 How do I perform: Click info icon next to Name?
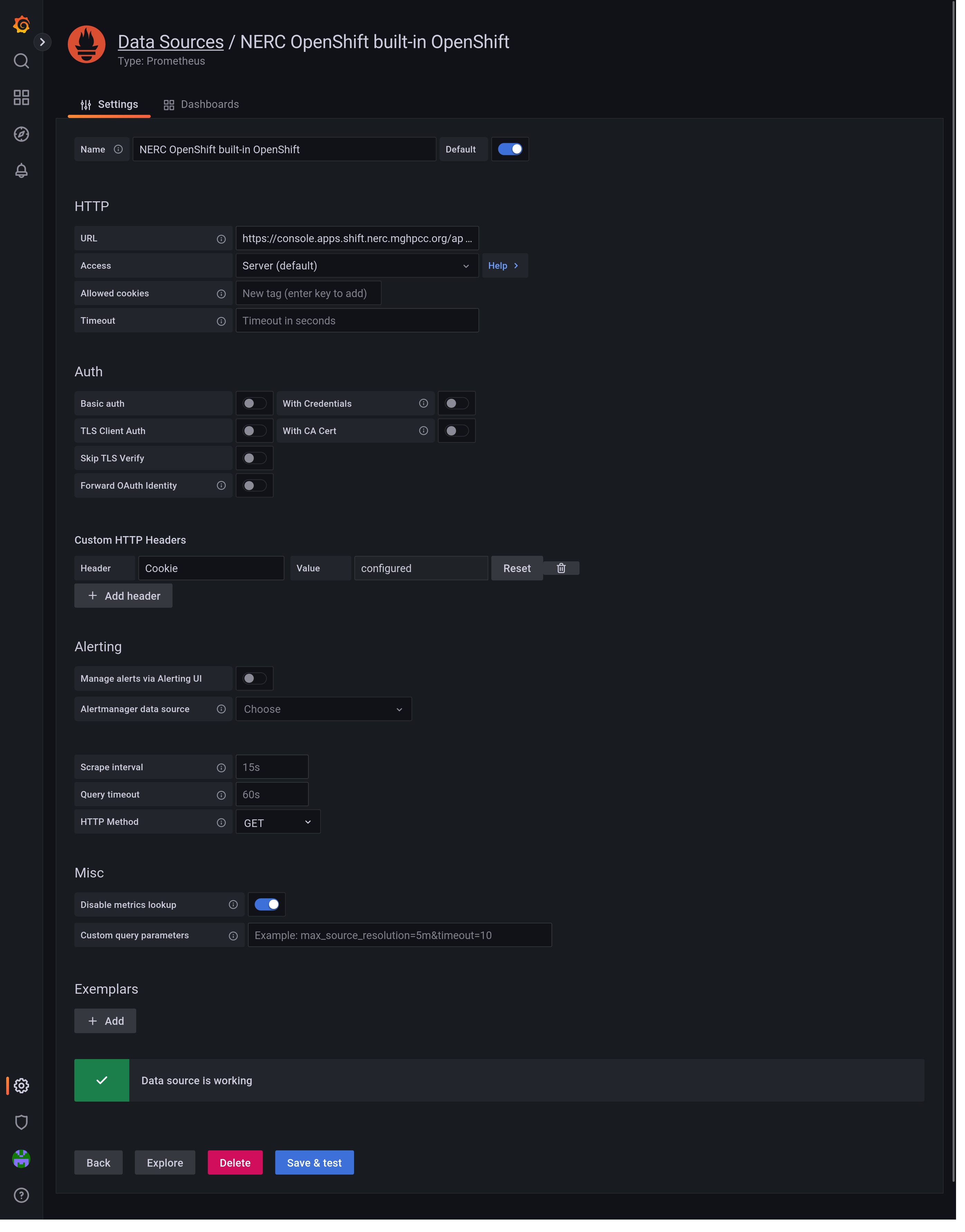[x=119, y=151]
